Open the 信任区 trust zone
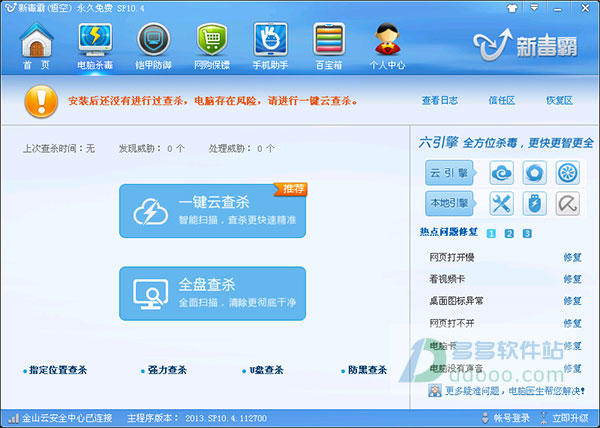The height and width of the screenshot is (428, 600). pyautogui.click(x=502, y=101)
